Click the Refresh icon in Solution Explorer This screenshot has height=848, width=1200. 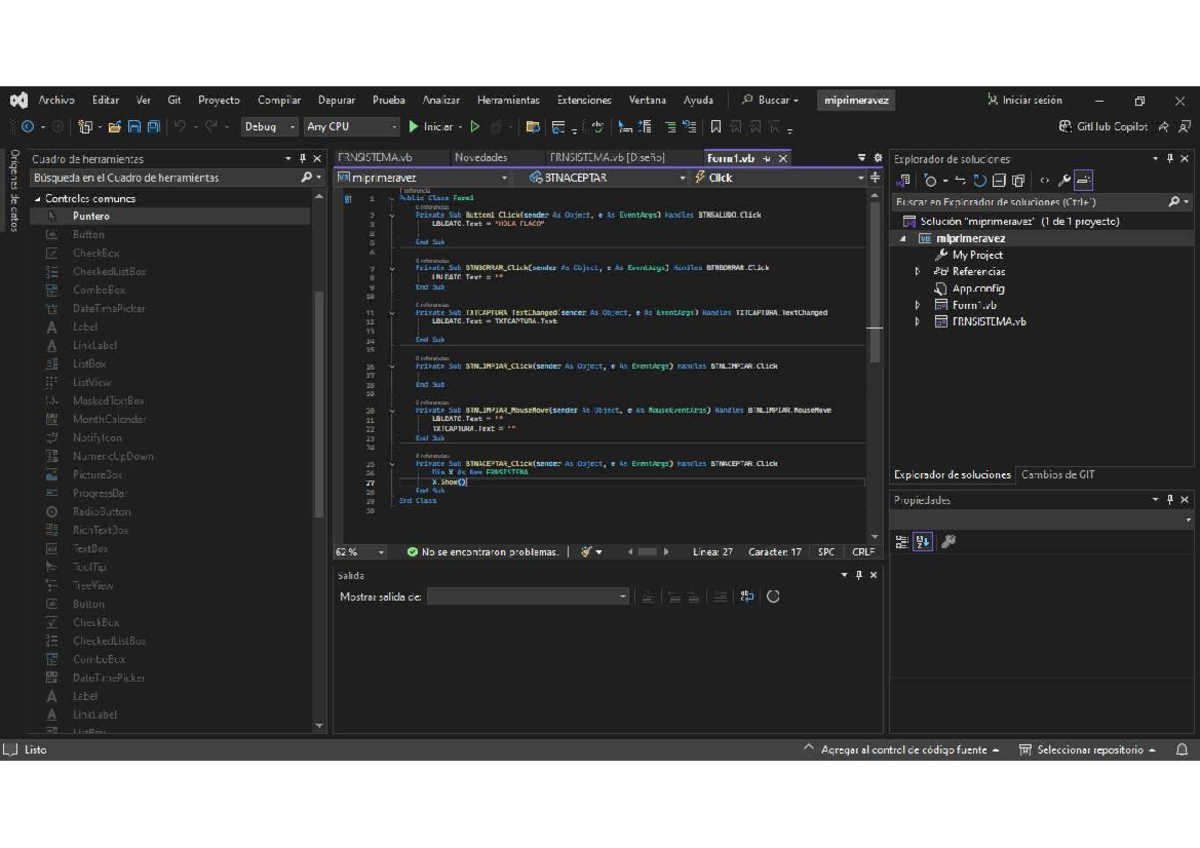[980, 180]
